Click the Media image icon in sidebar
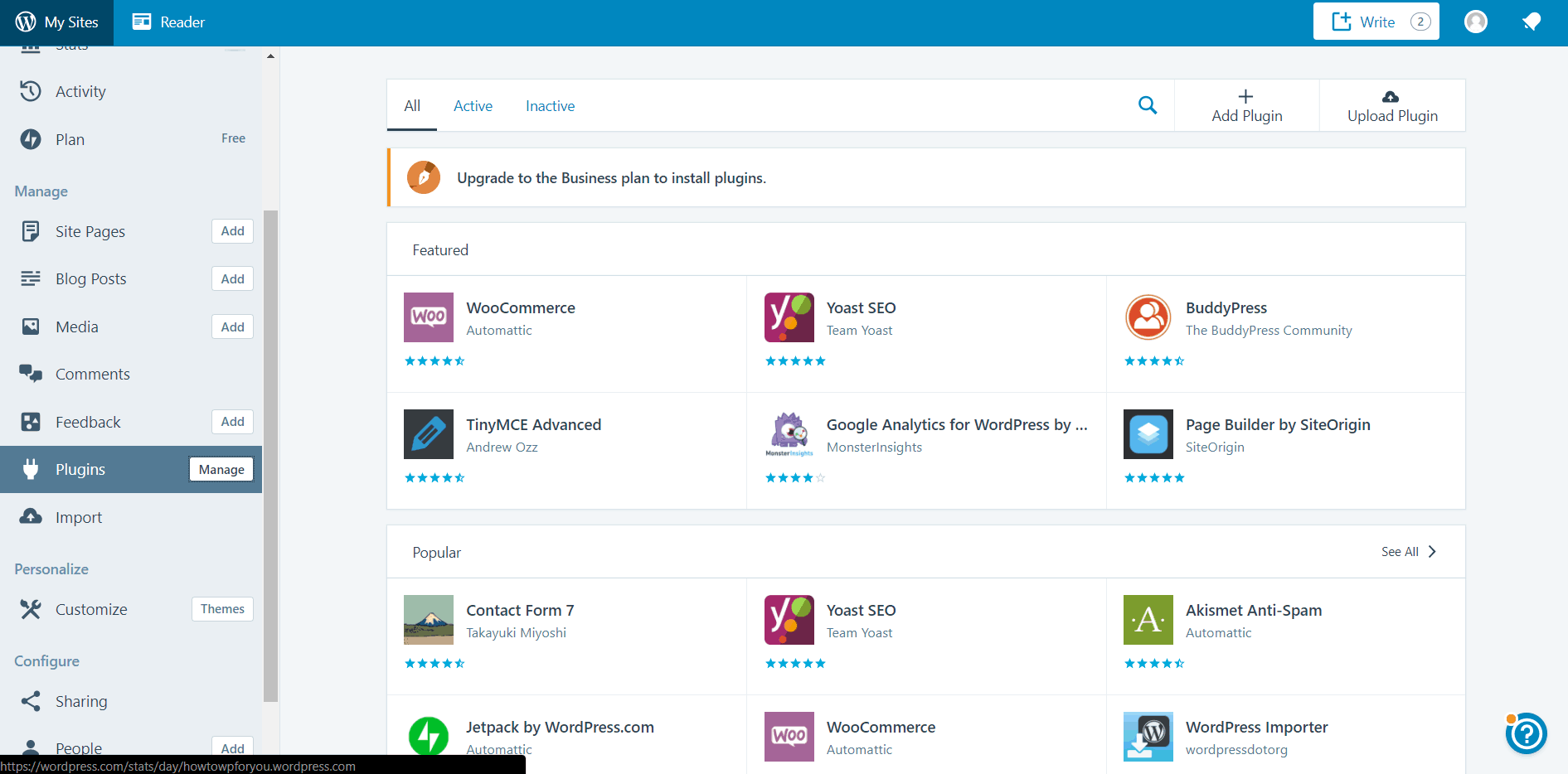 point(31,327)
